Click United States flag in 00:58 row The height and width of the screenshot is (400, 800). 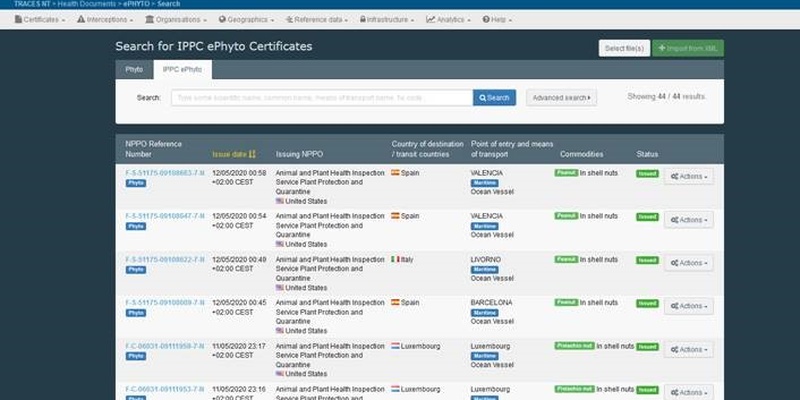280,201
